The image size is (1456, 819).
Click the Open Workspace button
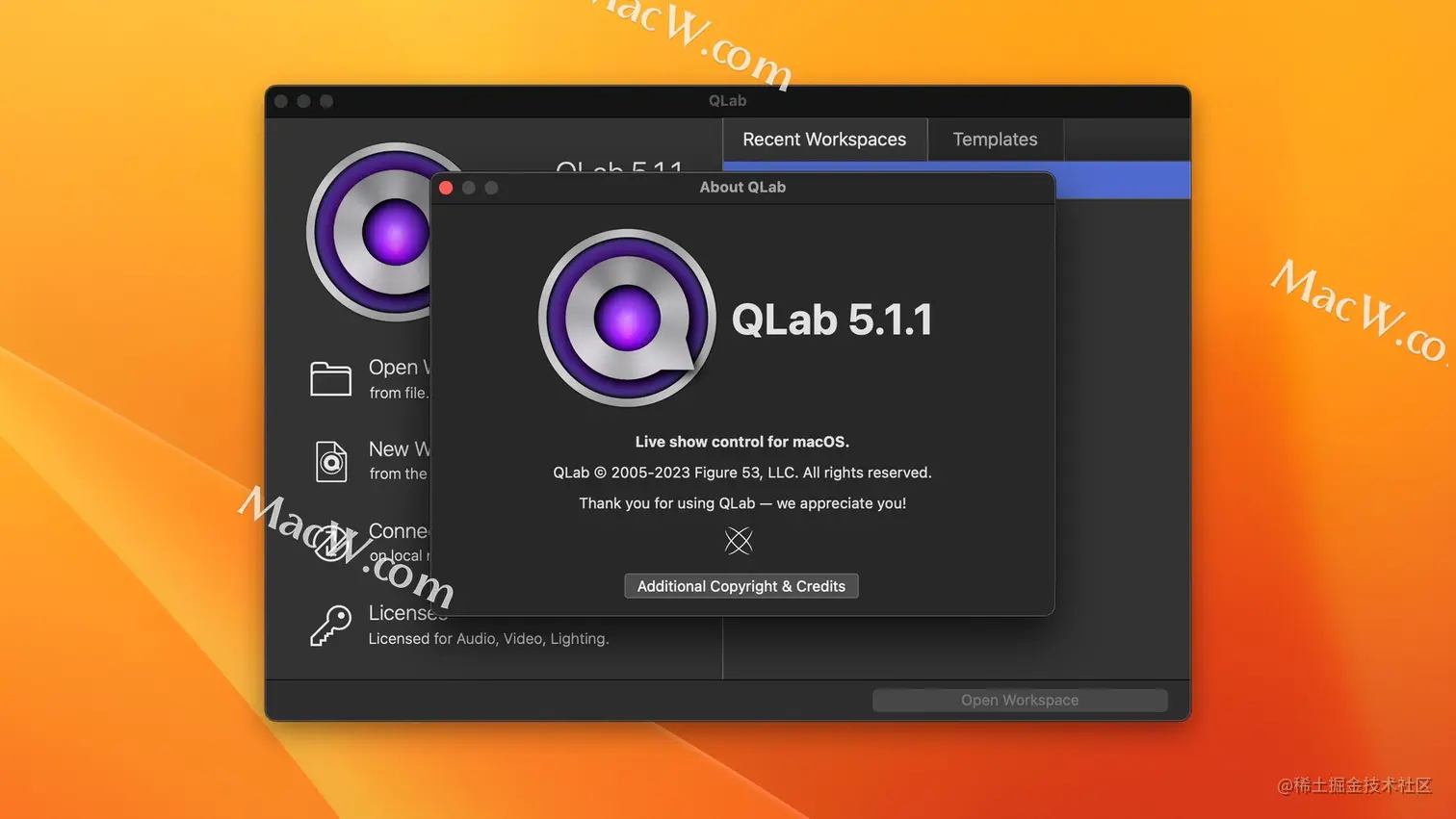point(1020,701)
